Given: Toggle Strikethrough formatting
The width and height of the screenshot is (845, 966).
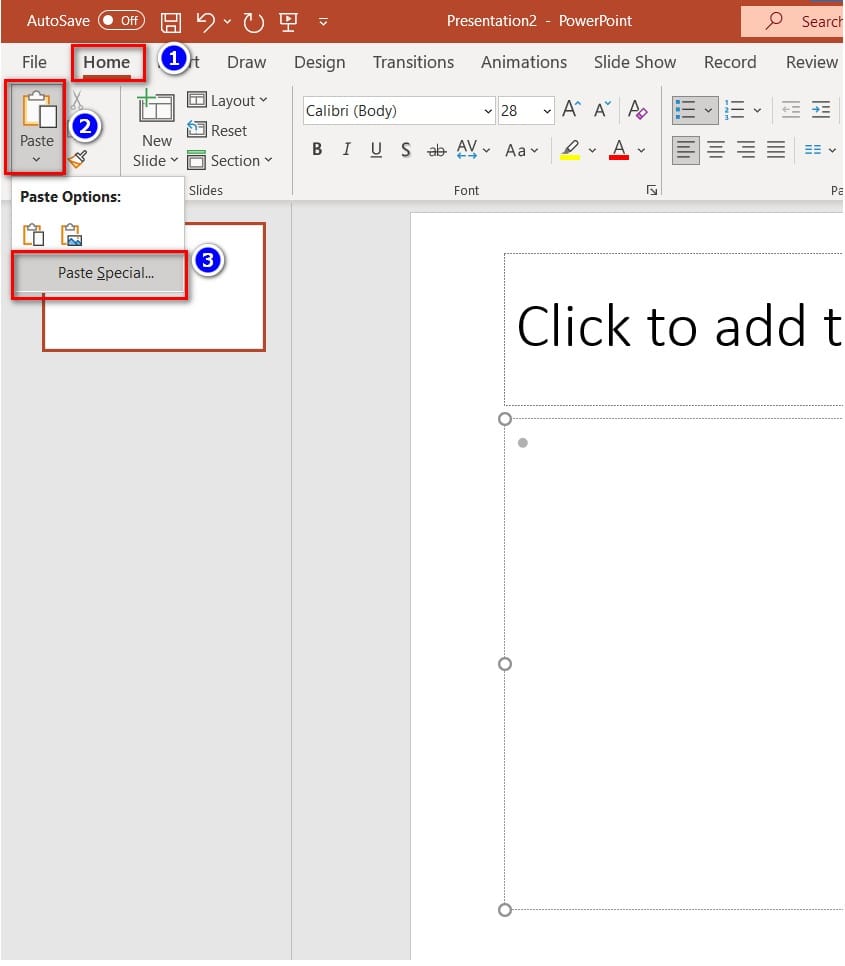Looking at the screenshot, I should point(437,150).
